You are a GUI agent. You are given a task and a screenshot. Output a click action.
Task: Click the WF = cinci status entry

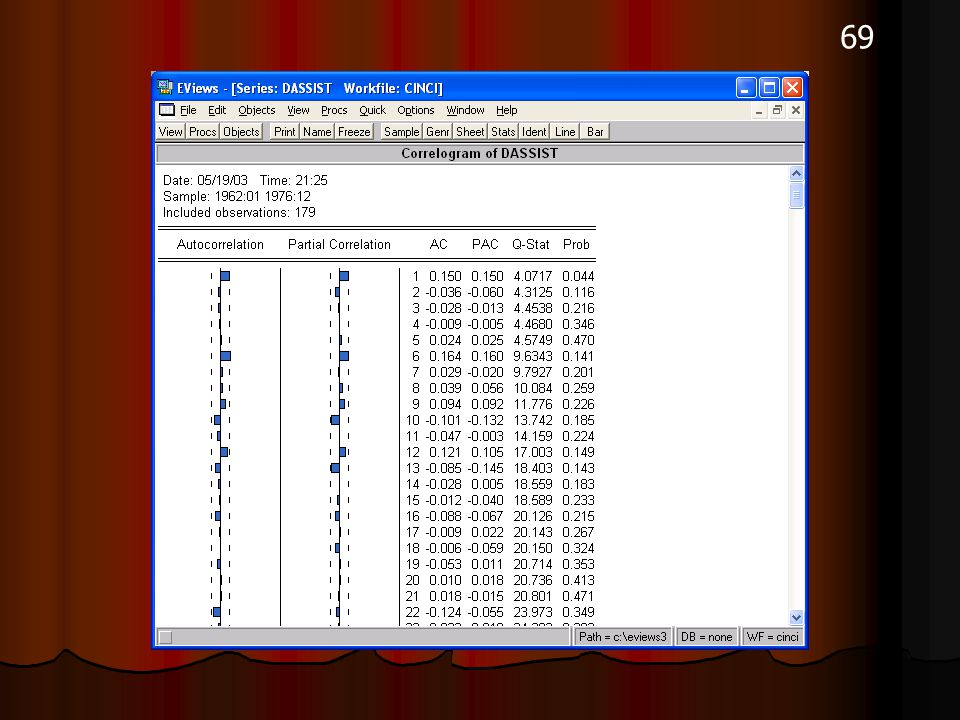(773, 637)
